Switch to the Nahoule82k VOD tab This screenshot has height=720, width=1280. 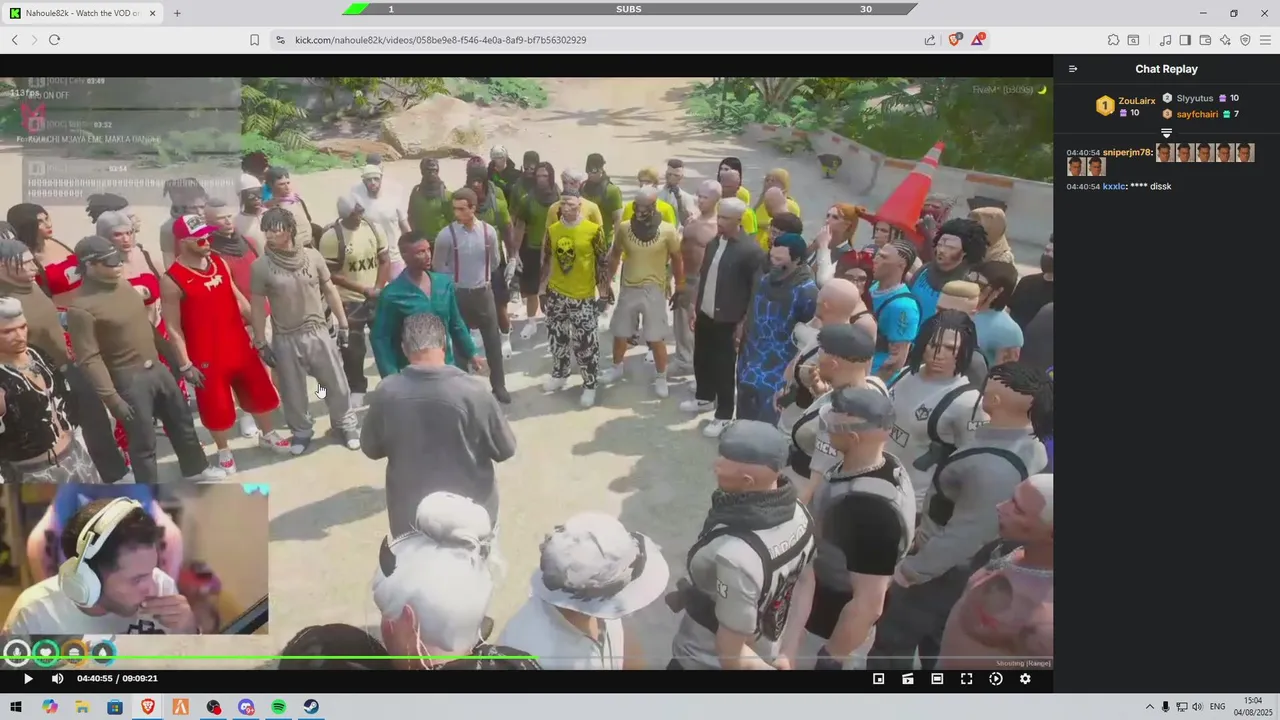pyautogui.click(x=82, y=13)
